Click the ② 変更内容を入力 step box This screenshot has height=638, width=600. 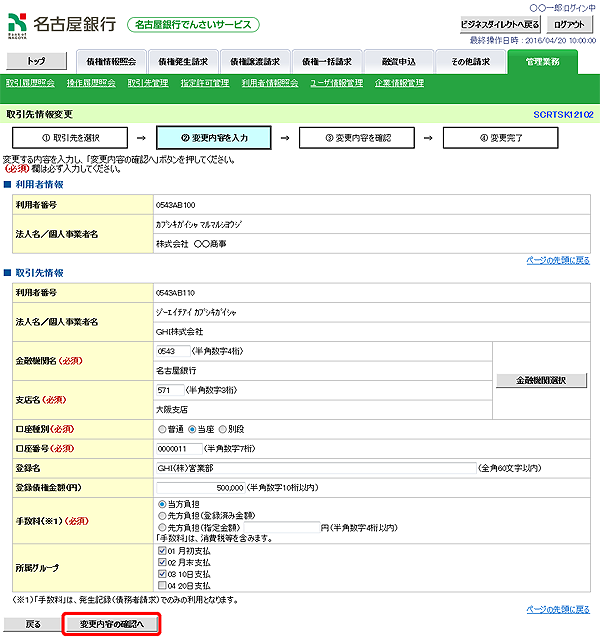(214, 138)
